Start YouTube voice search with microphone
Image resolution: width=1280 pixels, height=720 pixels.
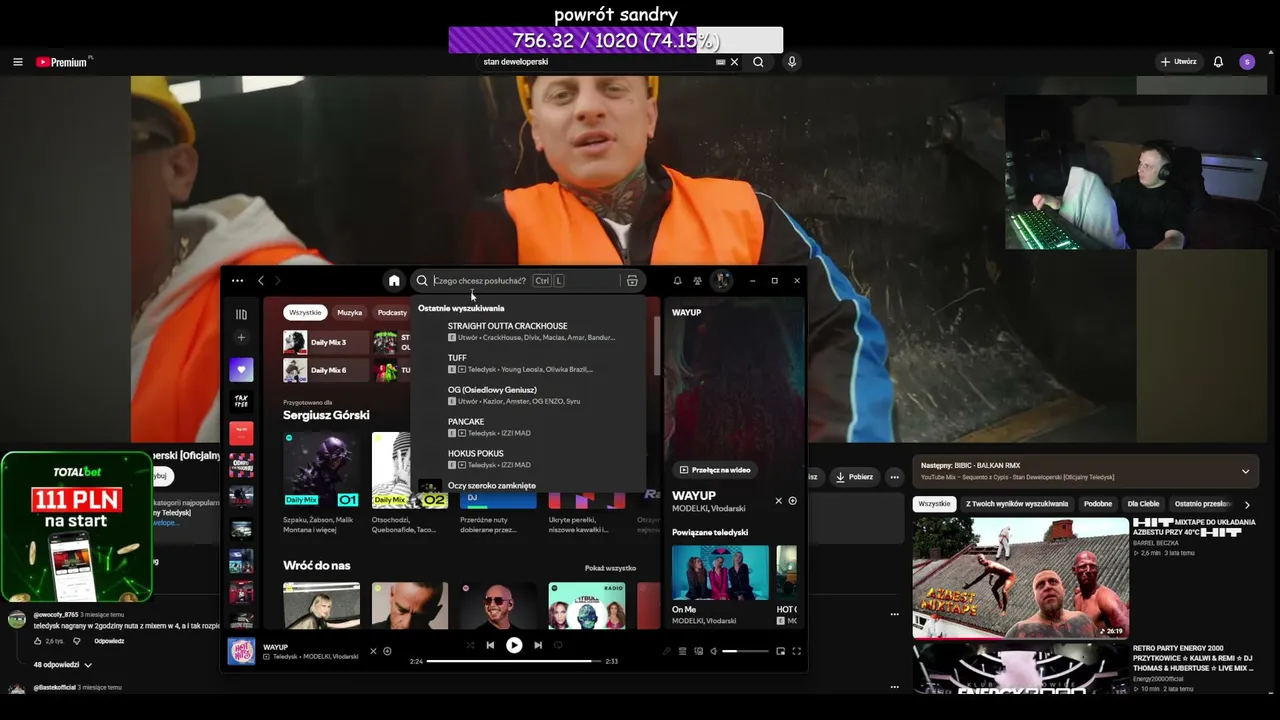click(792, 62)
